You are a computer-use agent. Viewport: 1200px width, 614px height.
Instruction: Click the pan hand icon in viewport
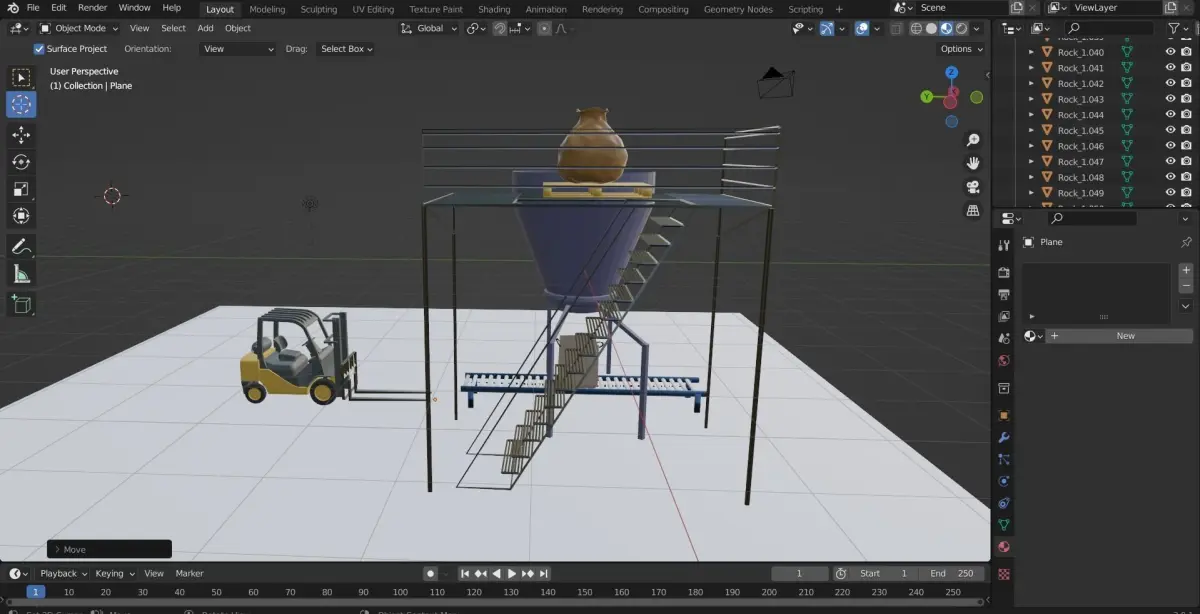972,163
